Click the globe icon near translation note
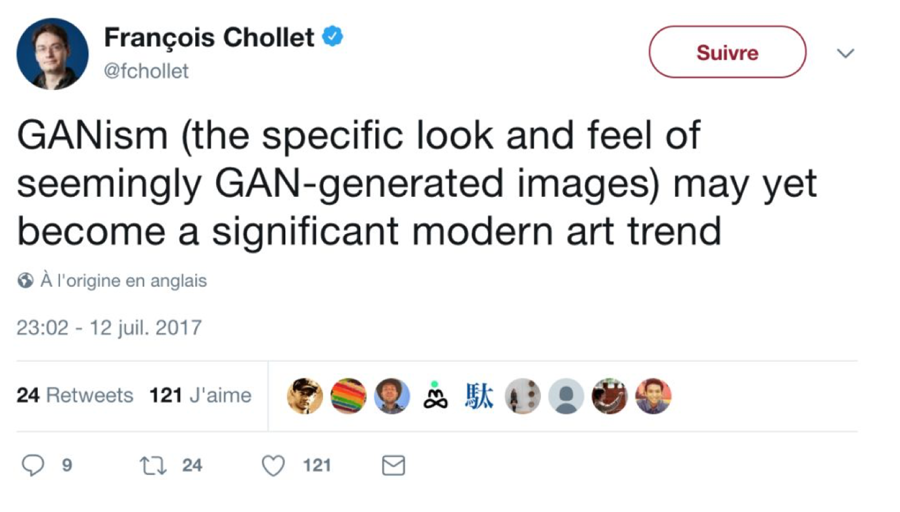The height and width of the screenshot is (512, 900). point(26,281)
